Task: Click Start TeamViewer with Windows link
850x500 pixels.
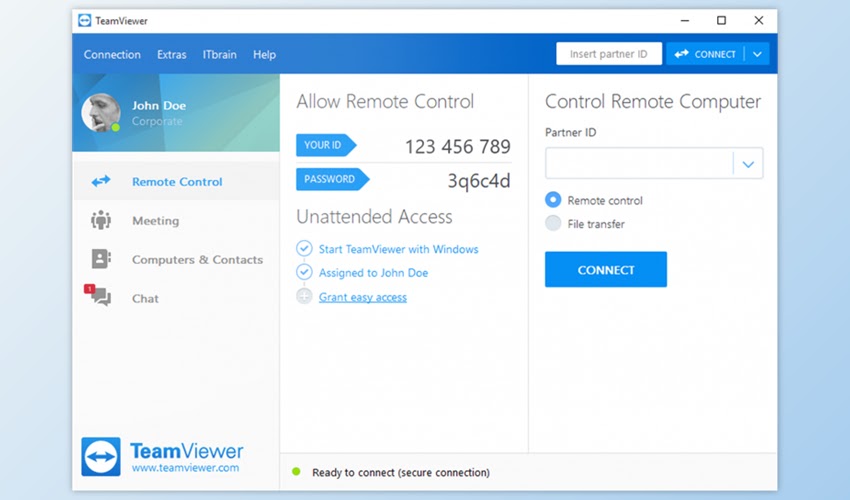Action: pyautogui.click(x=398, y=249)
